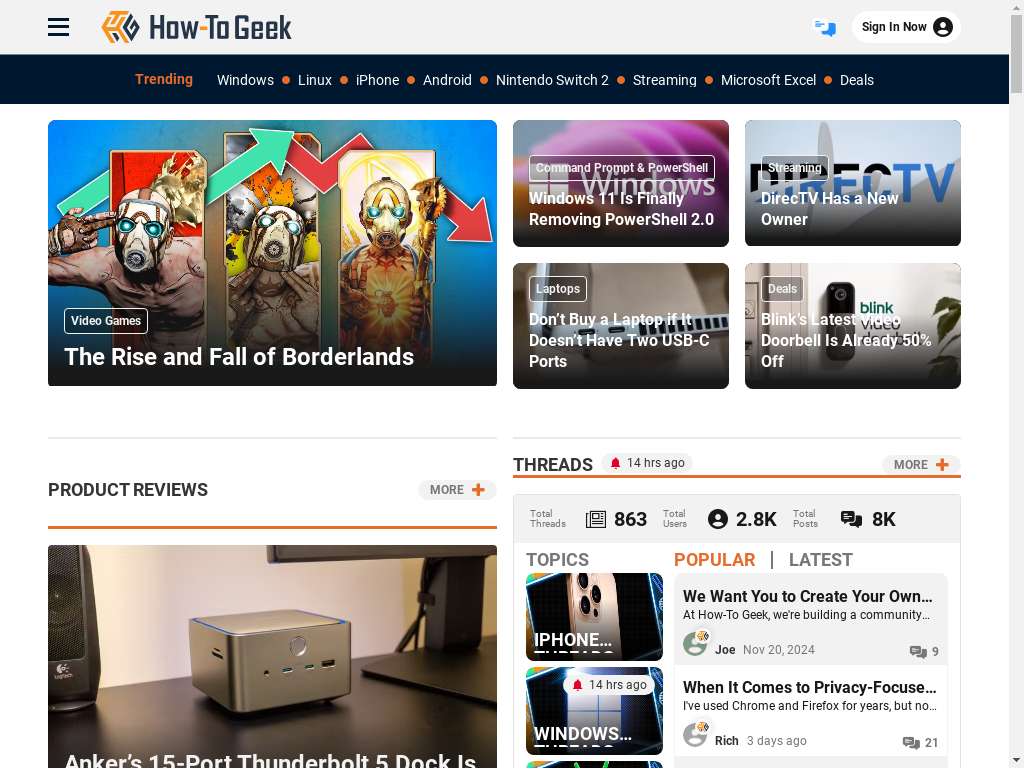
Task: Open Nintendo Switch 2 trending topic
Action: [552, 80]
